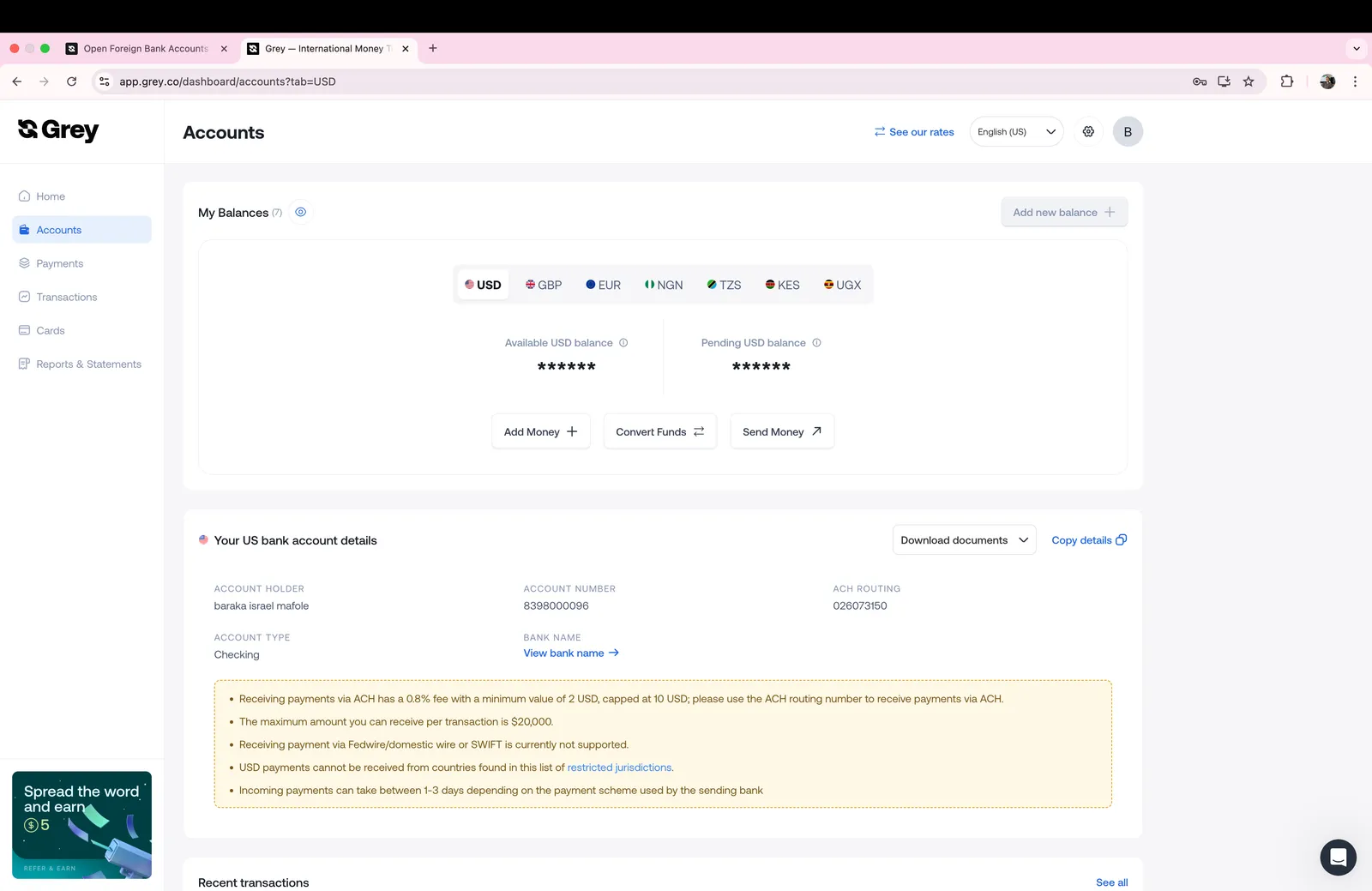Image resolution: width=1372 pixels, height=891 pixels.
Task: Click the refer and earn banner
Action: click(81, 825)
